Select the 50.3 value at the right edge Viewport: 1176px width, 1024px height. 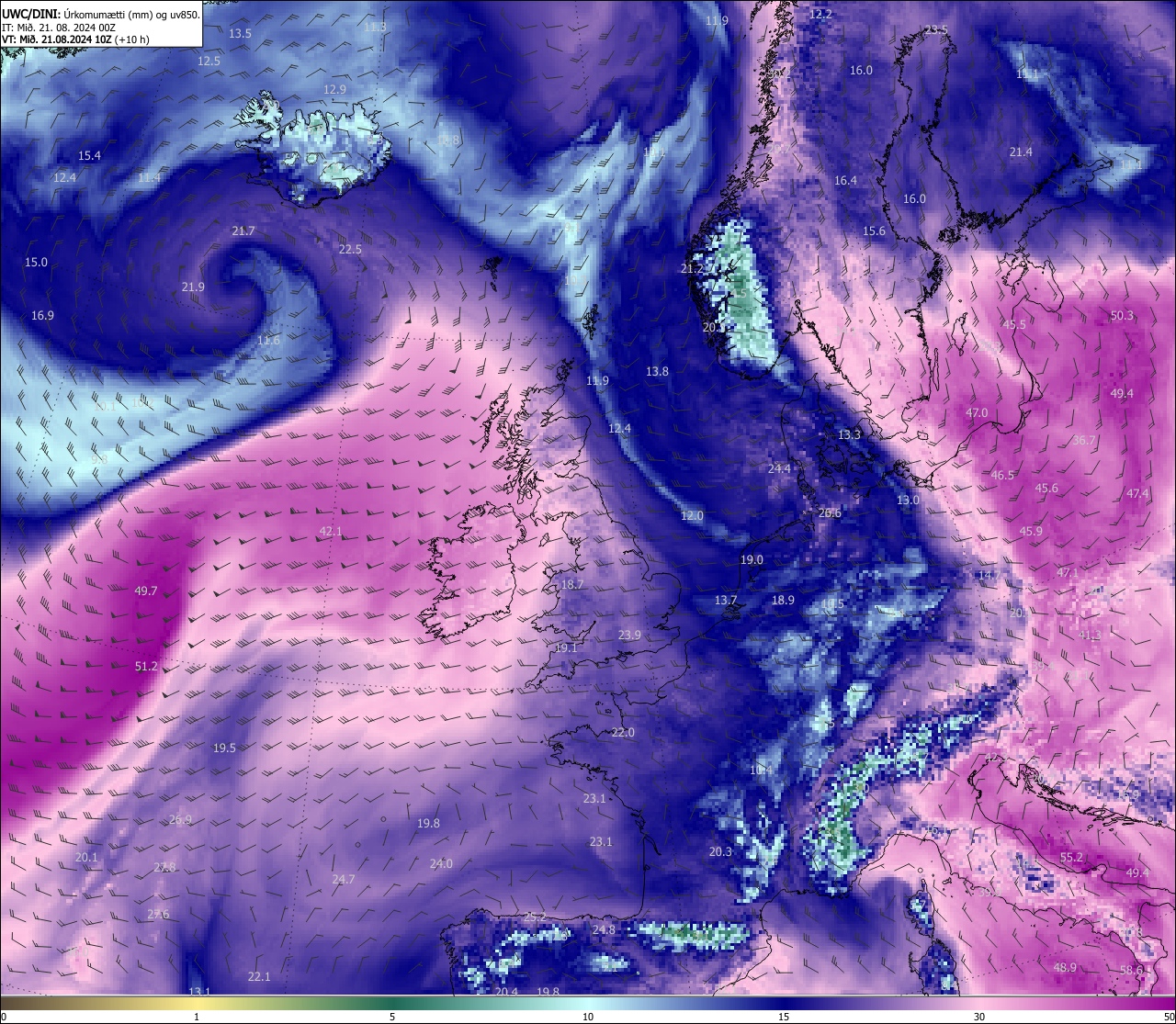coord(1122,315)
